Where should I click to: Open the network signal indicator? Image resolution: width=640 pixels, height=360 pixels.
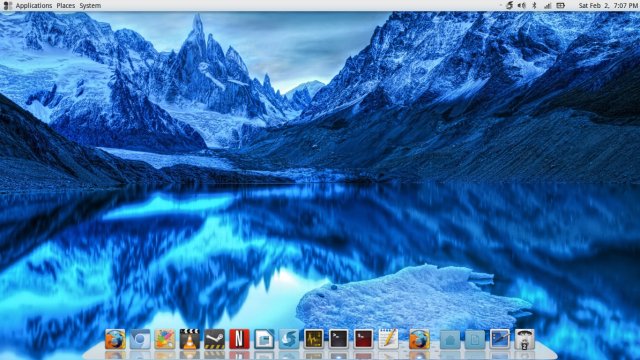click(x=547, y=6)
